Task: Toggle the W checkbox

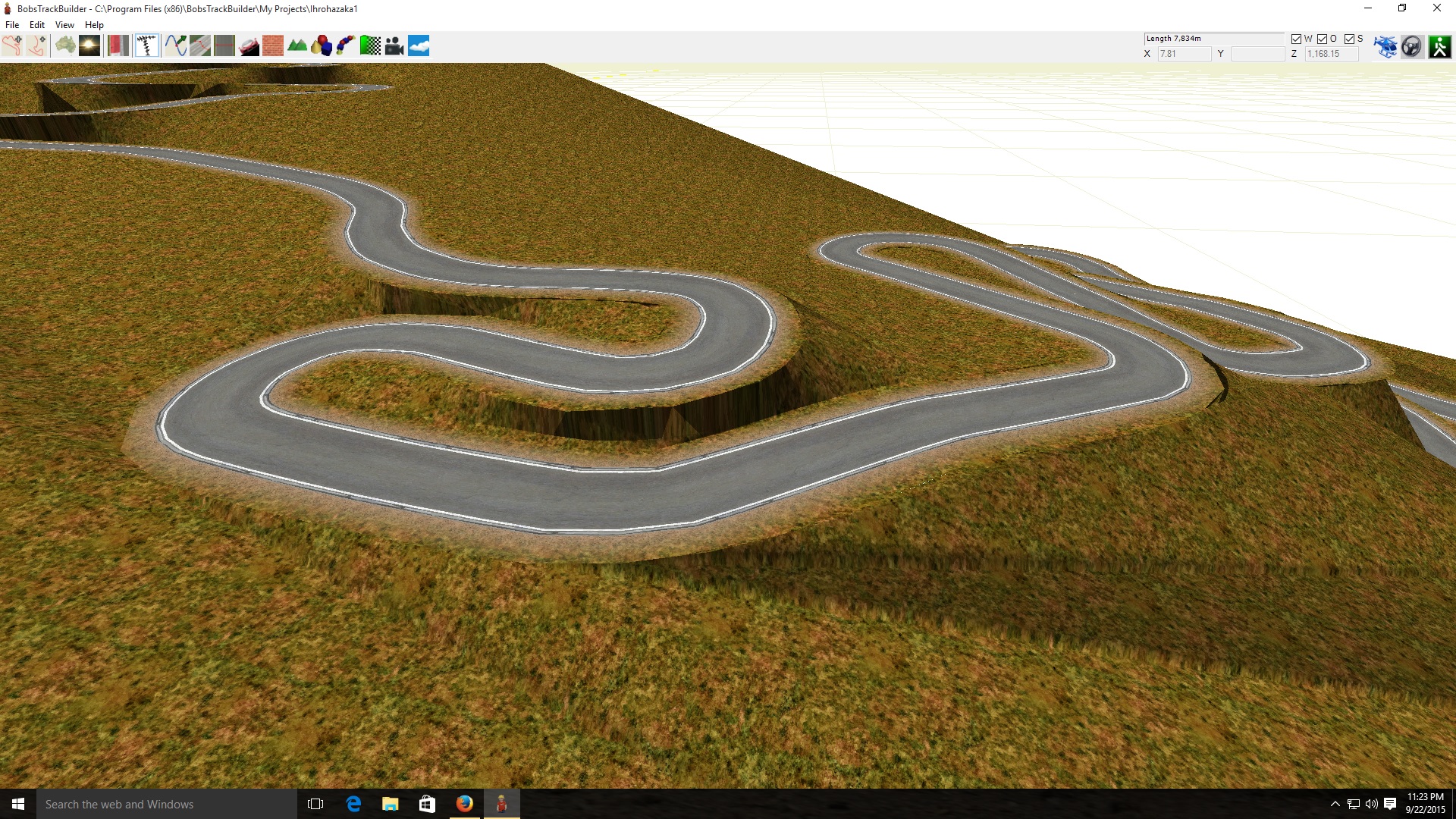Action: tap(1296, 39)
